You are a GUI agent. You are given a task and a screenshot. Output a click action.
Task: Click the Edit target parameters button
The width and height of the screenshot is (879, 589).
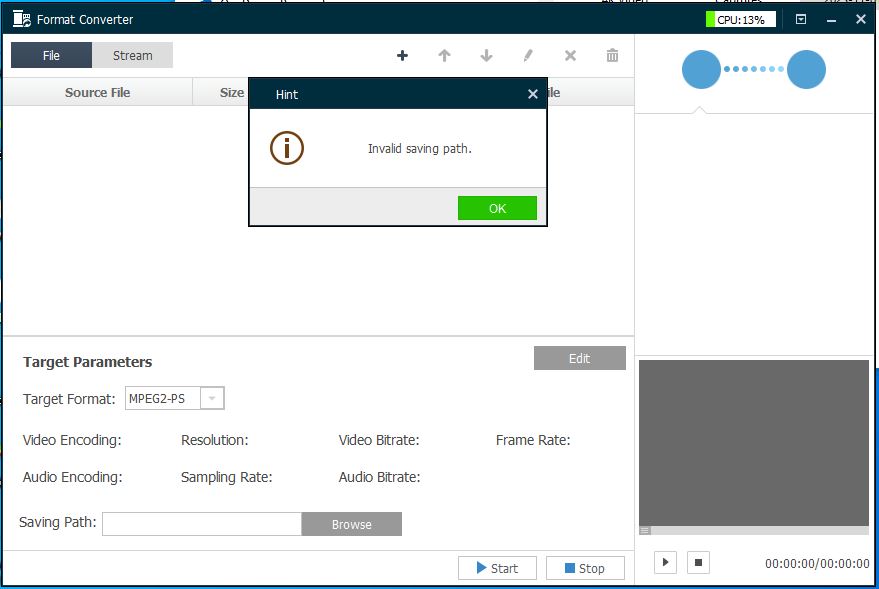pos(579,358)
